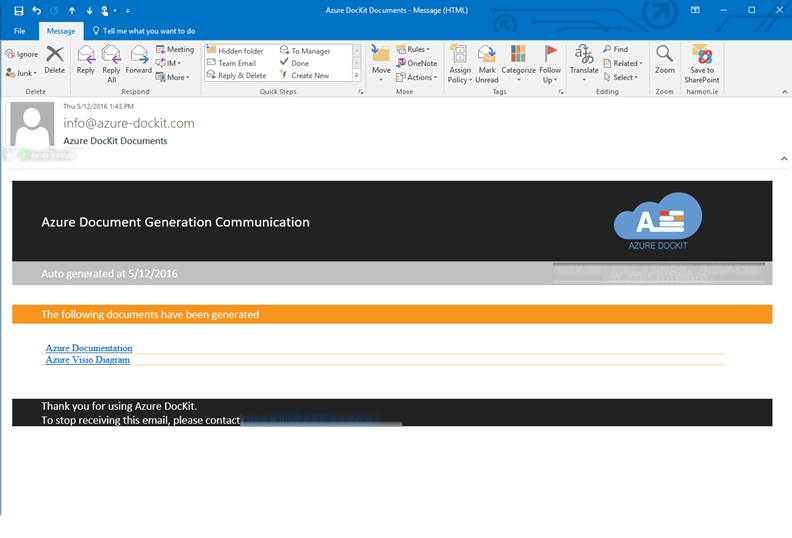Open Ribbon Display Options
Viewport: 792px width, 538px height.
pos(696,10)
